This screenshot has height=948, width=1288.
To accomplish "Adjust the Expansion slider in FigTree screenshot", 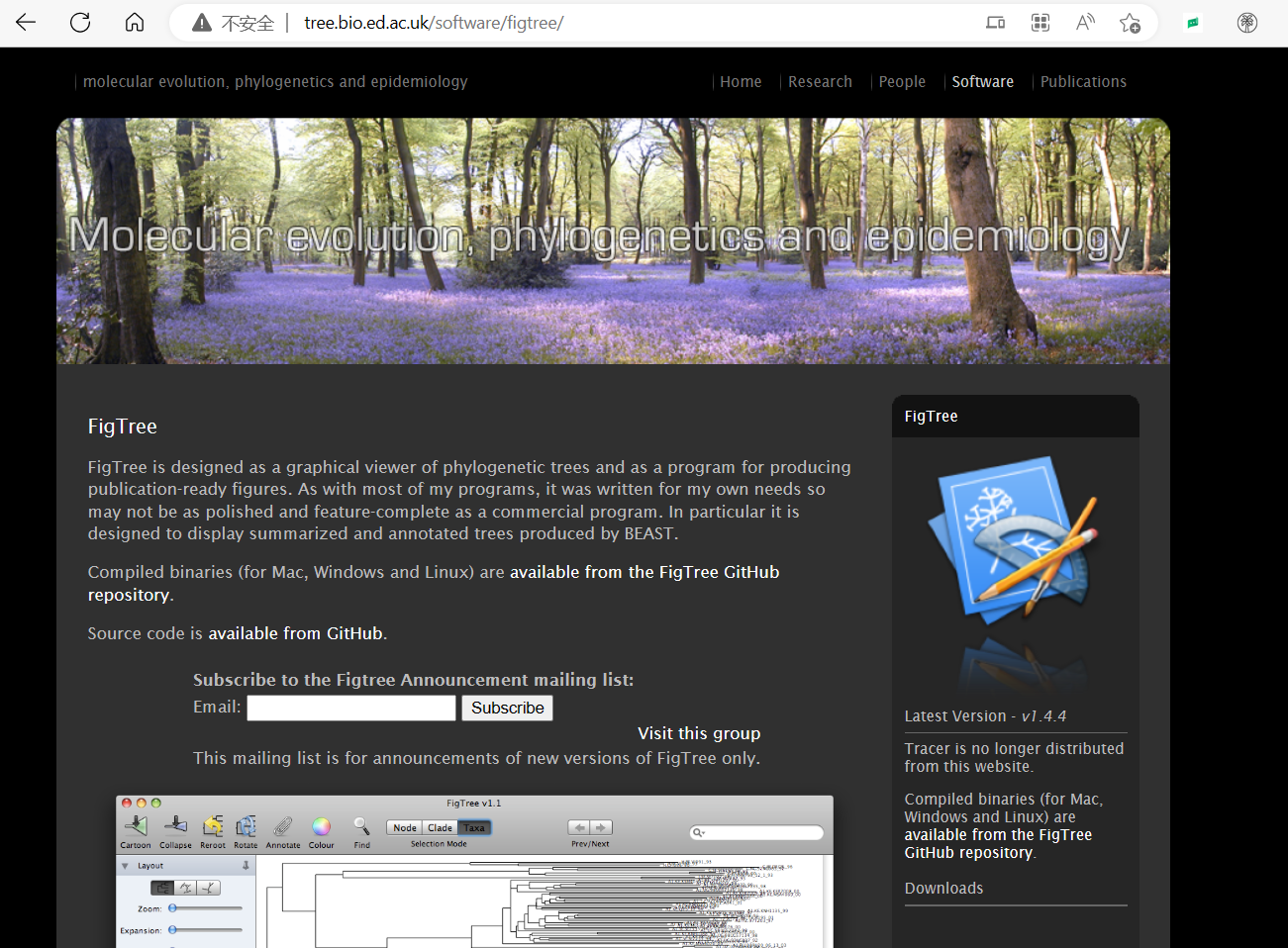I will 206,930.
